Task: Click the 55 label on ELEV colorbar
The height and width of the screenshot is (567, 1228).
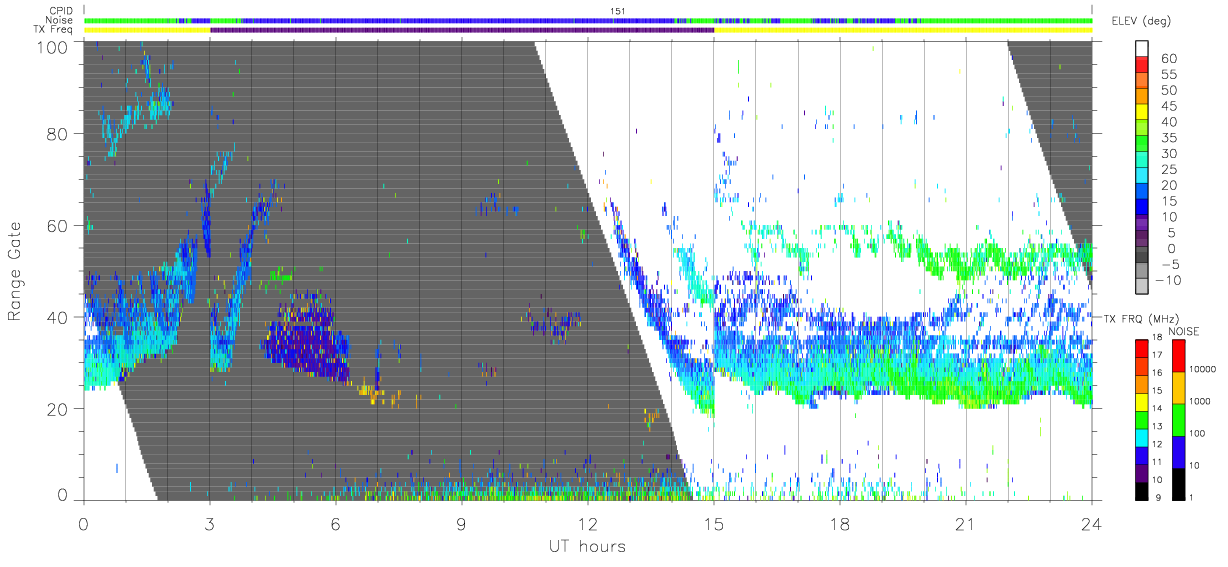Action: 1171,75
